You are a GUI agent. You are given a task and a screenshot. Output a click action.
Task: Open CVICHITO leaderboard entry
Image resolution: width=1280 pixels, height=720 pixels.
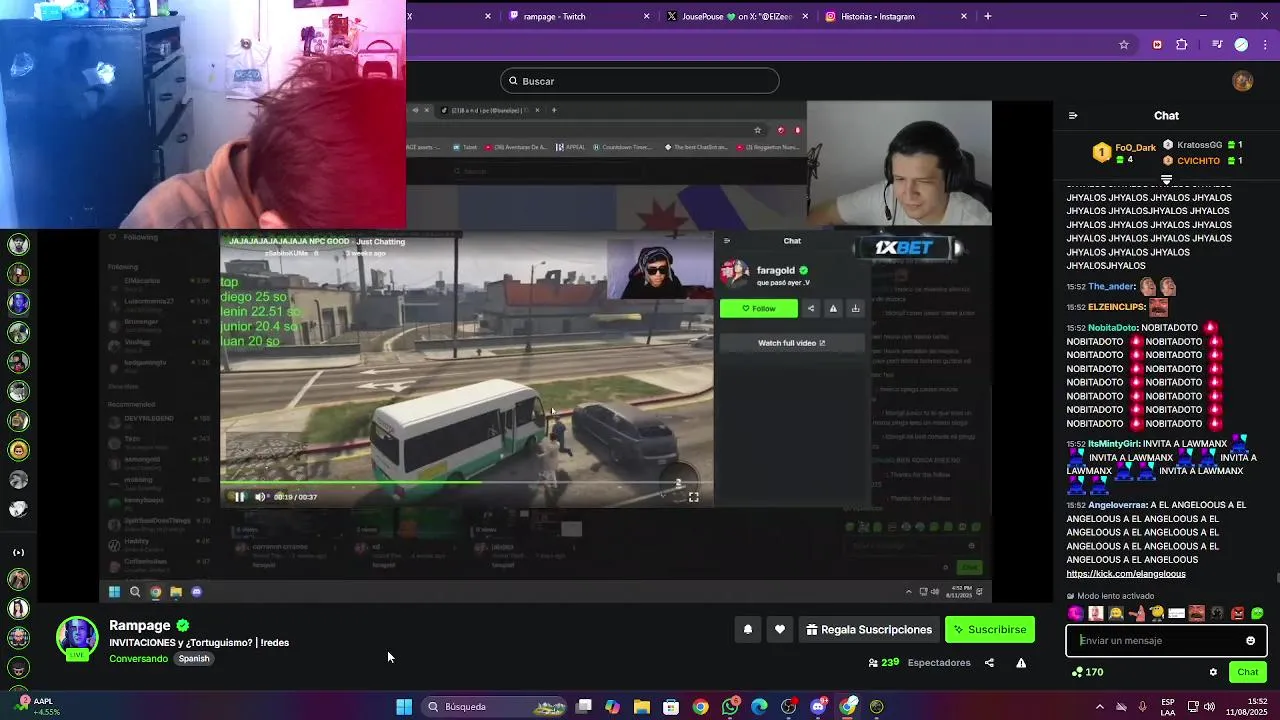coord(1203,160)
